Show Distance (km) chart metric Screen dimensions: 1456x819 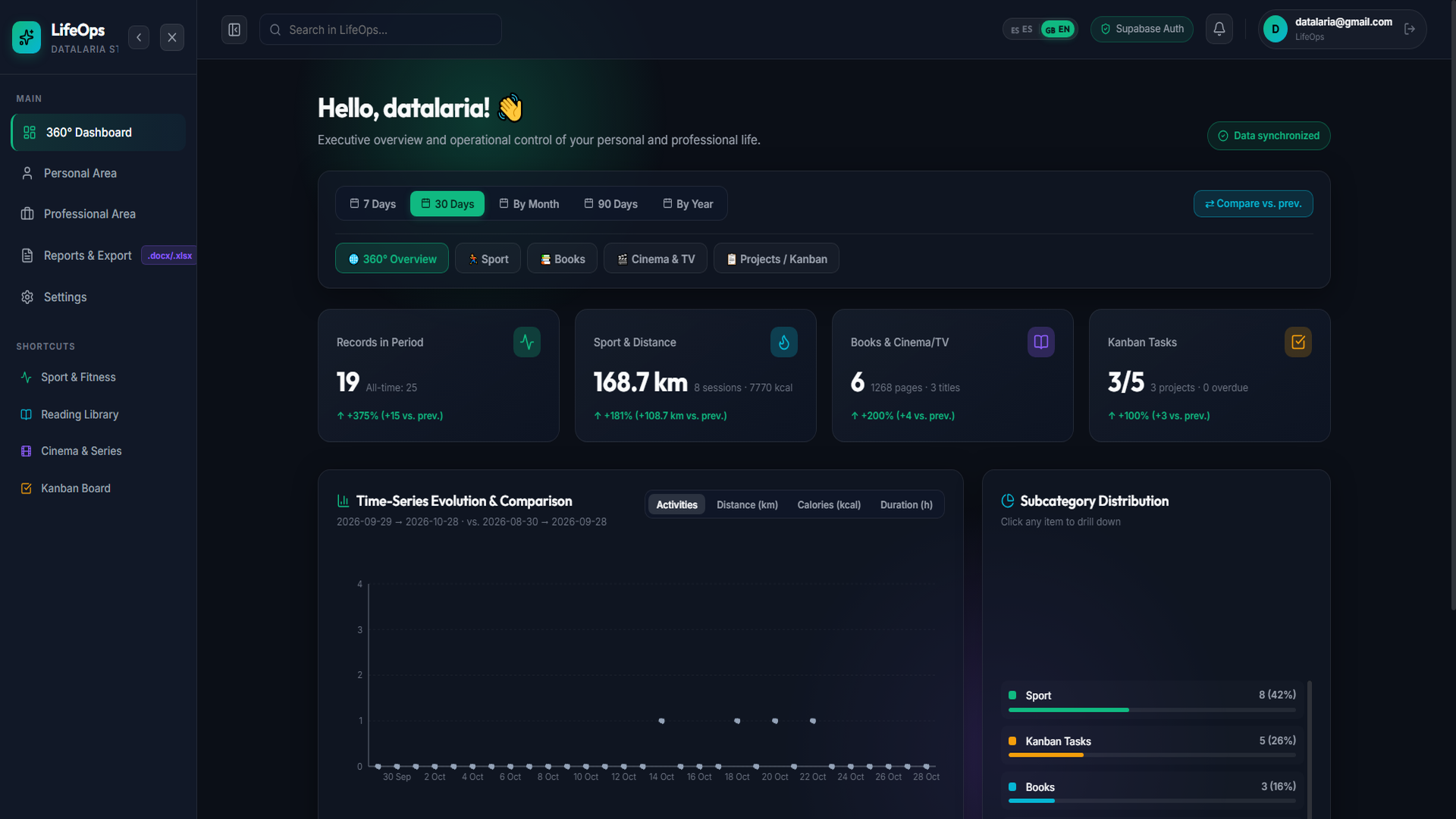tap(747, 505)
